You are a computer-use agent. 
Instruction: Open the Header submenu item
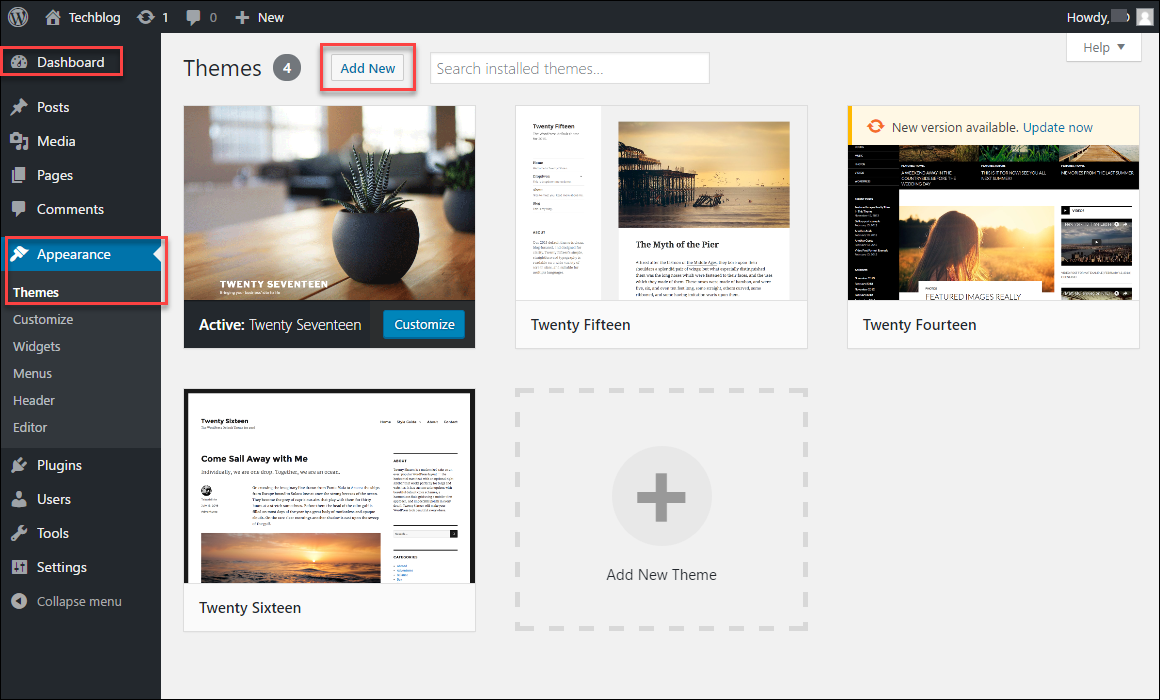[x=34, y=400]
